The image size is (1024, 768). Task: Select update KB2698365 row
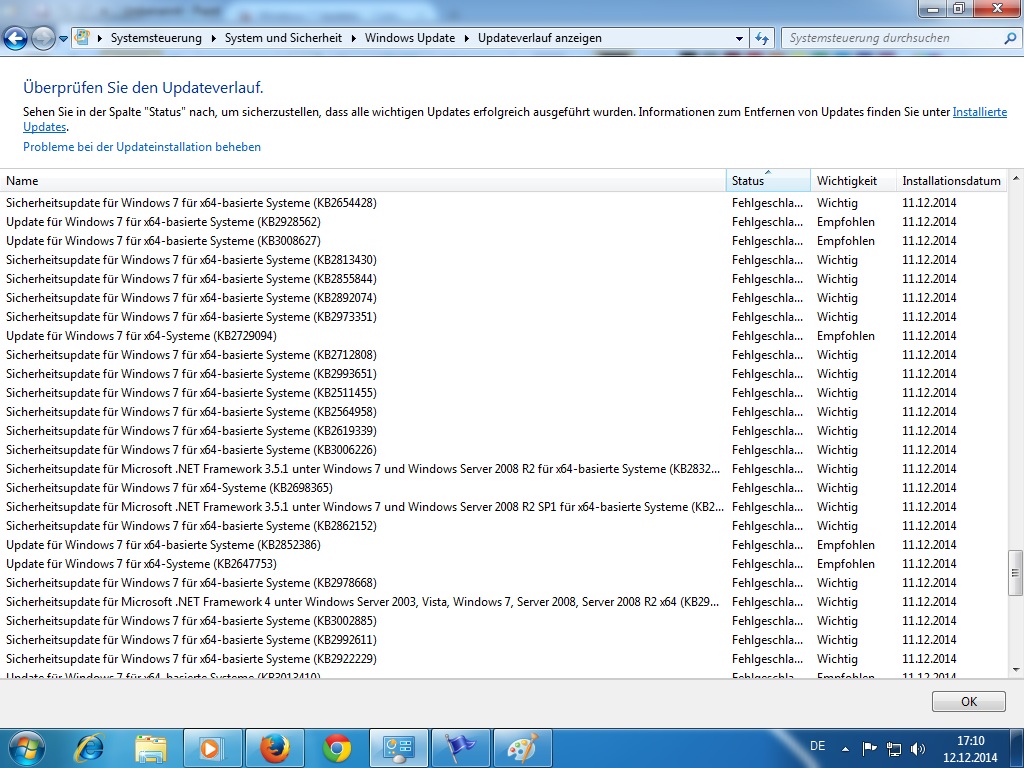point(504,488)
